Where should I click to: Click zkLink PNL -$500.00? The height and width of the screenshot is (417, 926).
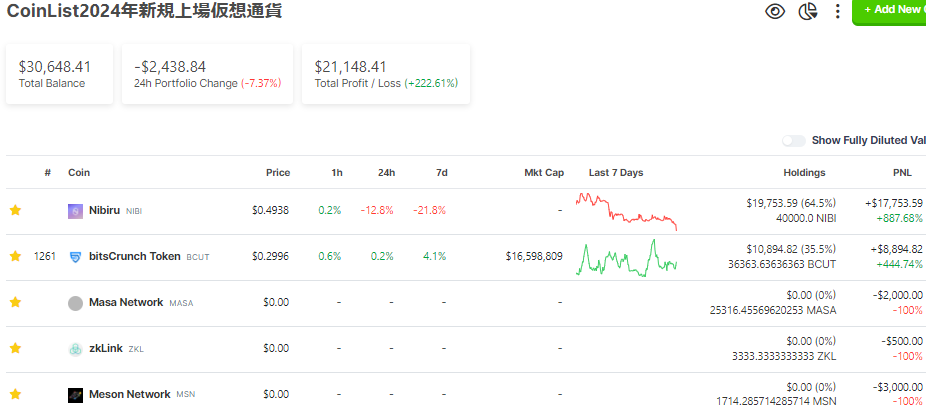click(902, 341)
